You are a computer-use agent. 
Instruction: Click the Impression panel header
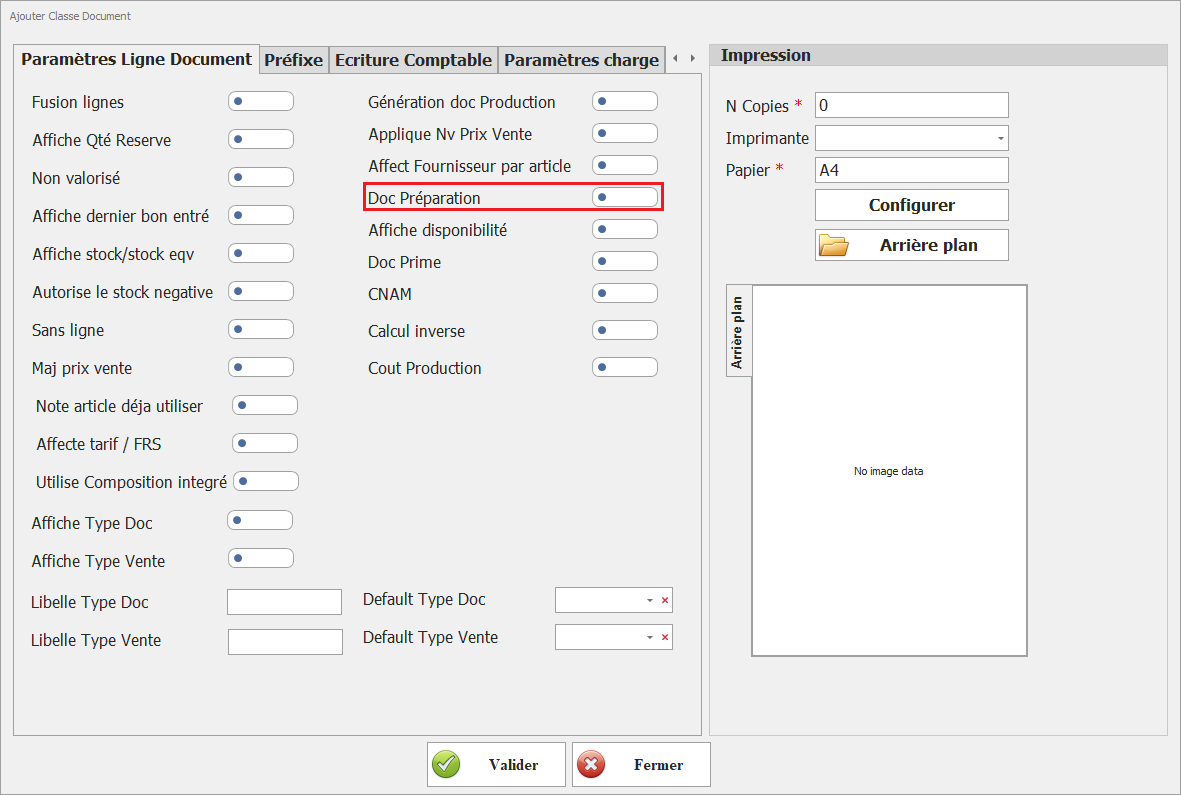tap(938, 55)
